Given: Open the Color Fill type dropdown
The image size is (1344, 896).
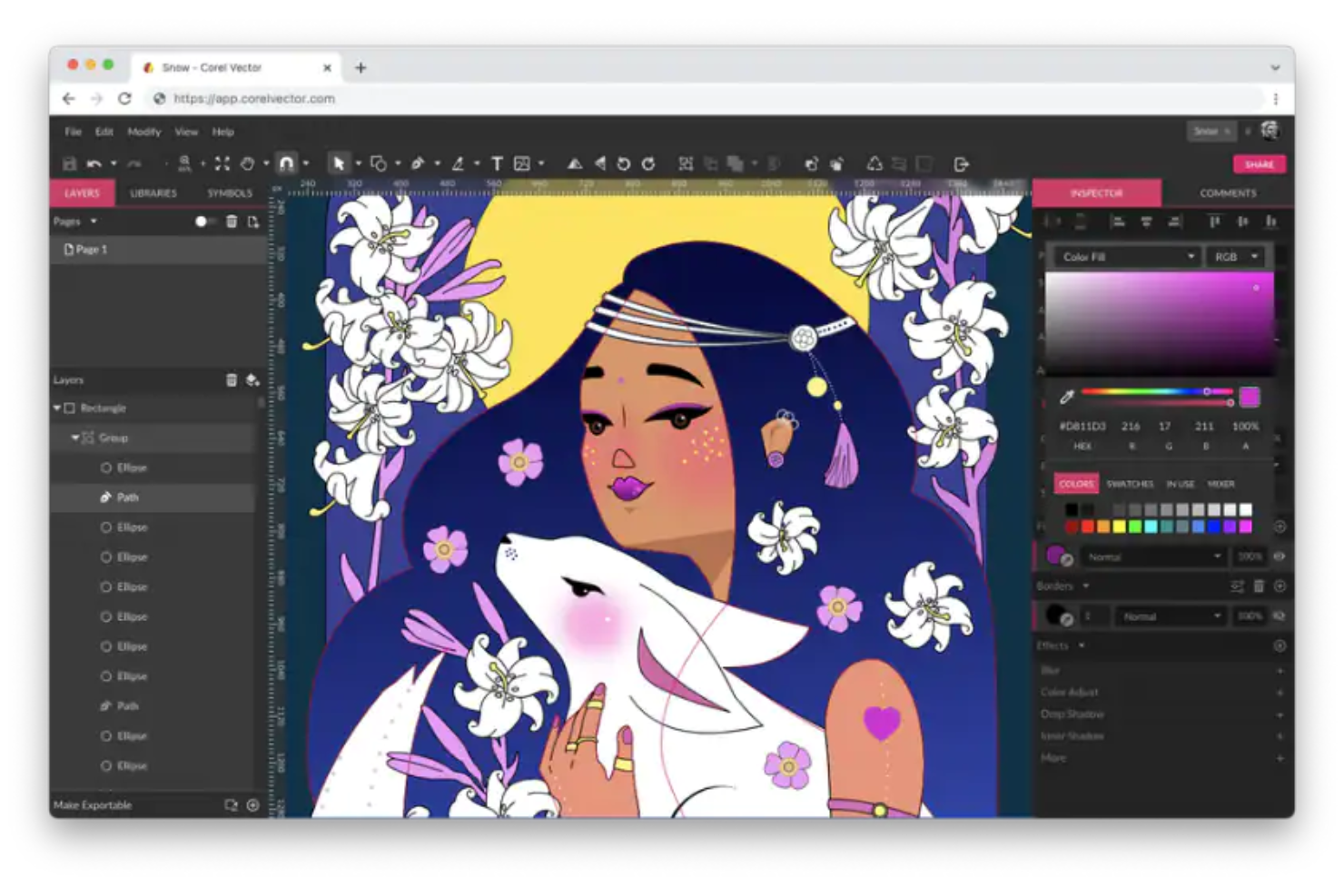Looking at the screenshot, I should [x=1127, y=257].
